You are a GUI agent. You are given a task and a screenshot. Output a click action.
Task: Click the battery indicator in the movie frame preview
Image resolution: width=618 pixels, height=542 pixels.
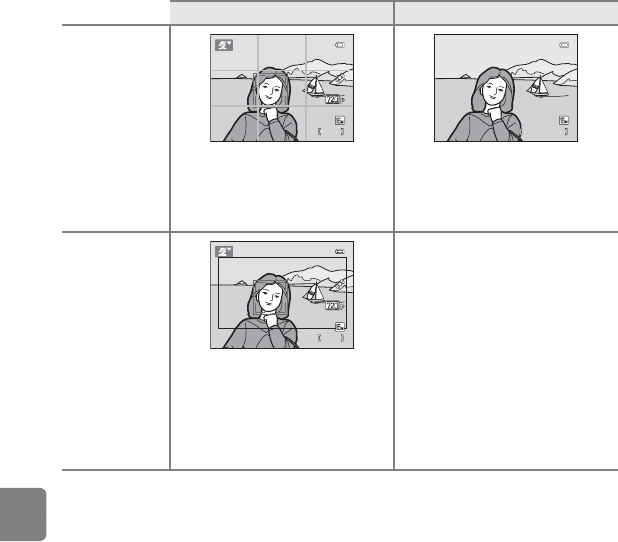tap(340, 251)
